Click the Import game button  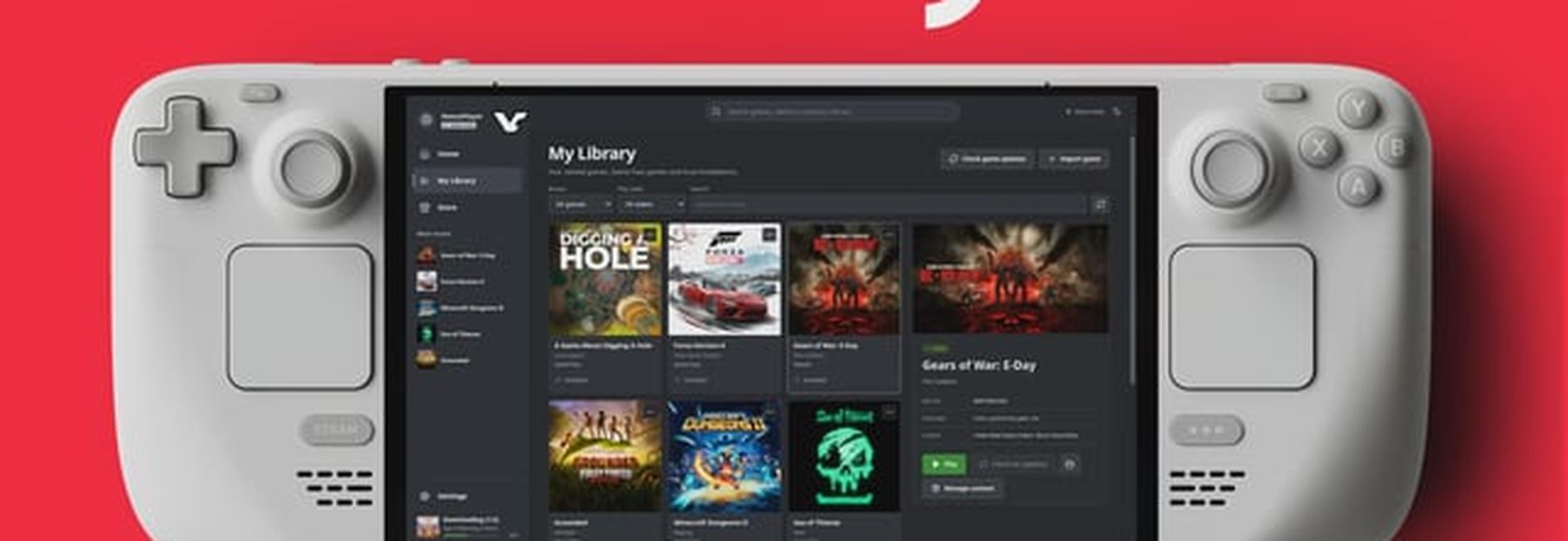[1074, 159]
